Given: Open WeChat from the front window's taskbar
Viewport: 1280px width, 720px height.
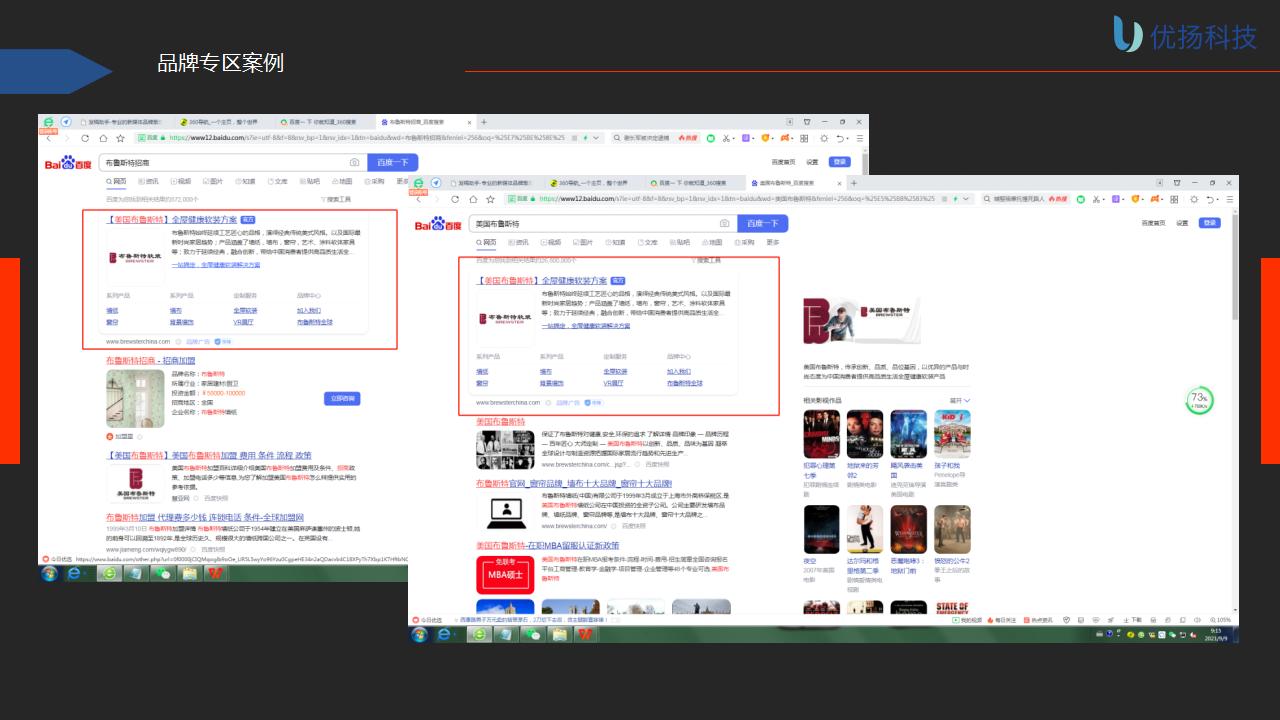Looking at the screenshot, I should pos(531,635).
